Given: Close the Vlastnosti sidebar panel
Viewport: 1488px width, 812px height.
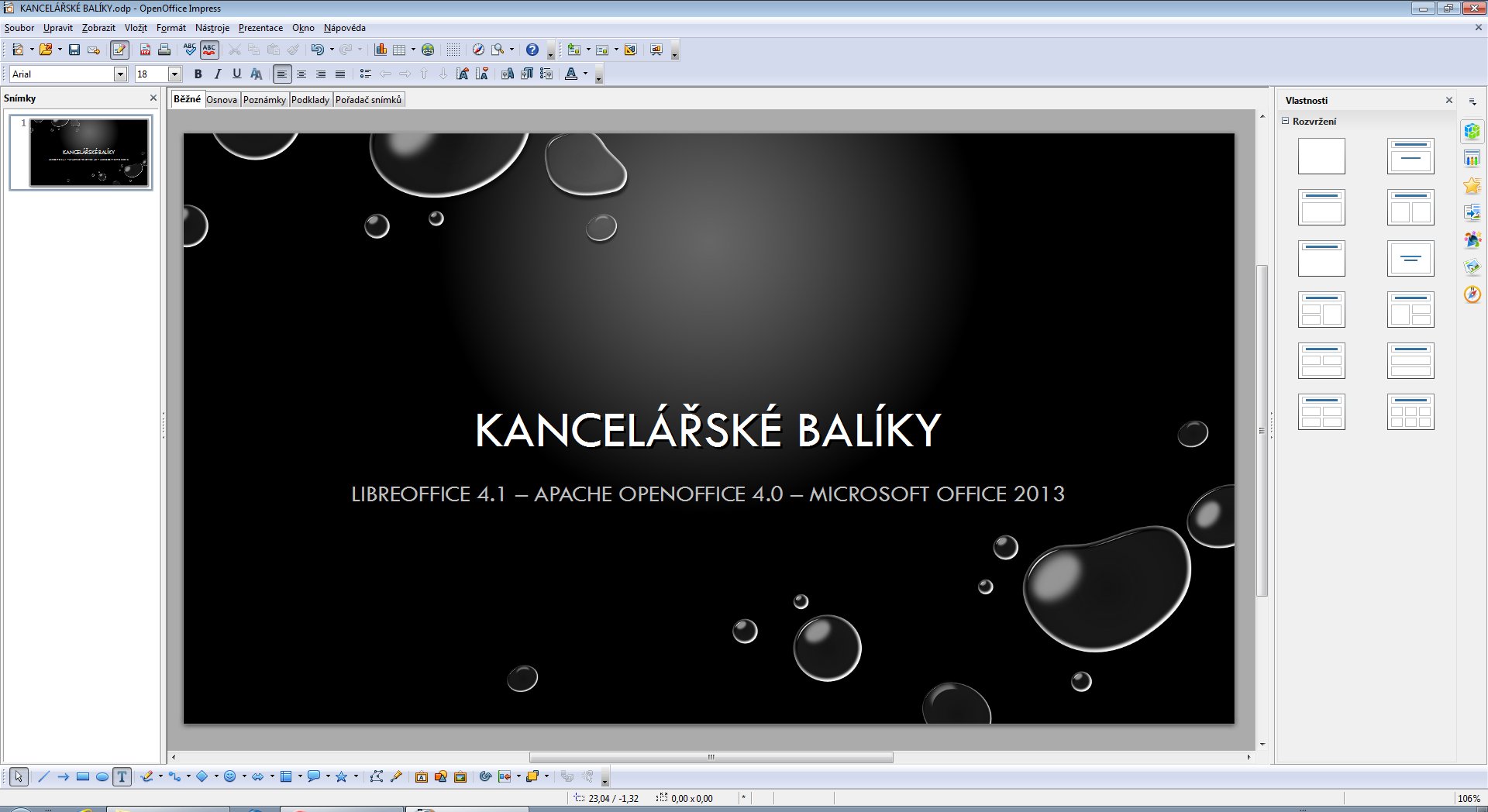Looking at the screenshot, I should [1449, 100].
